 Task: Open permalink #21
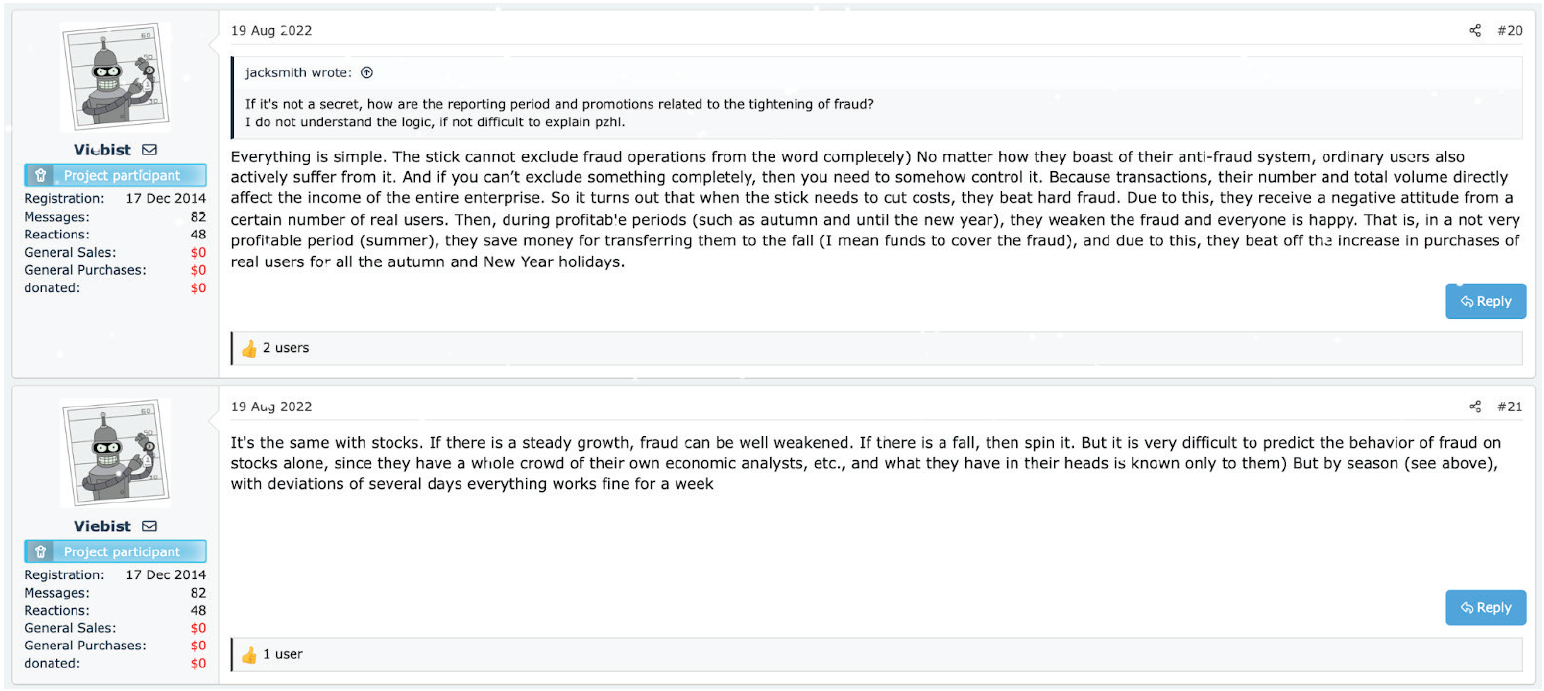pyautogui.click(x=1509, y=407)
